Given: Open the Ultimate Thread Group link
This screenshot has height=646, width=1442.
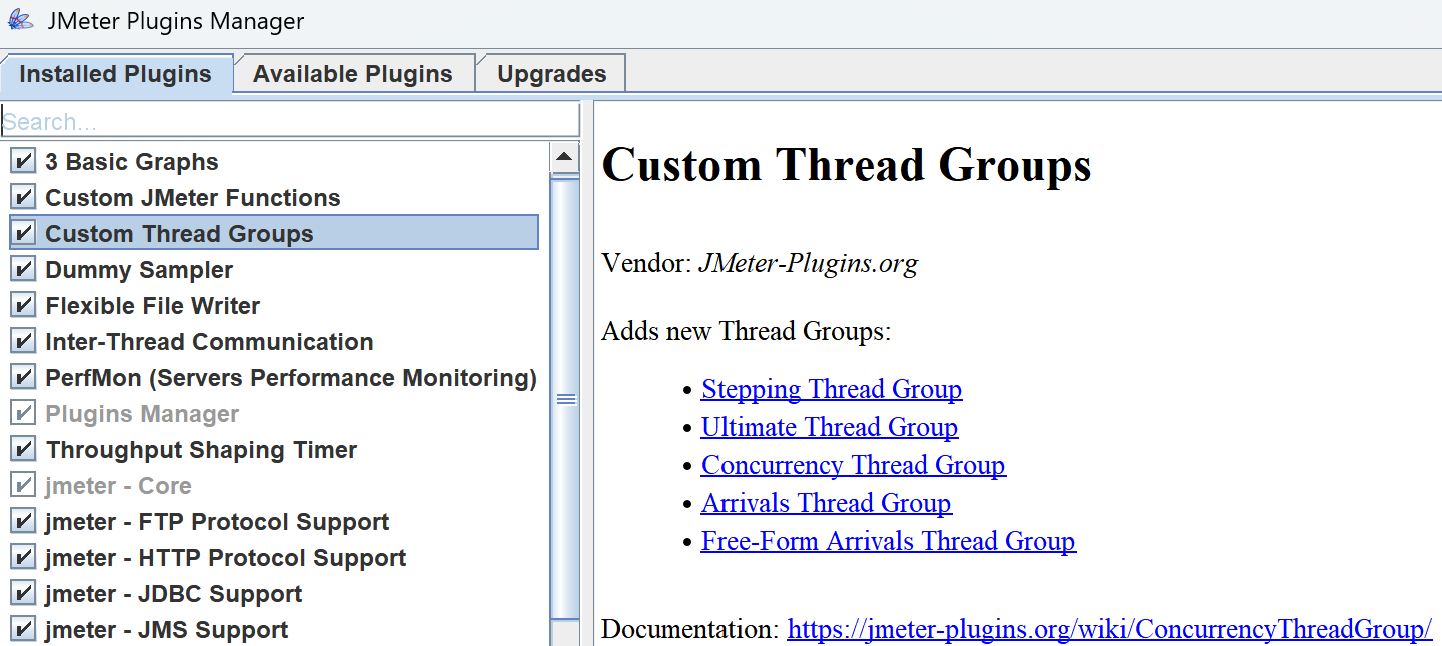Looking at the screenshot, I should (x=829, y=427).
